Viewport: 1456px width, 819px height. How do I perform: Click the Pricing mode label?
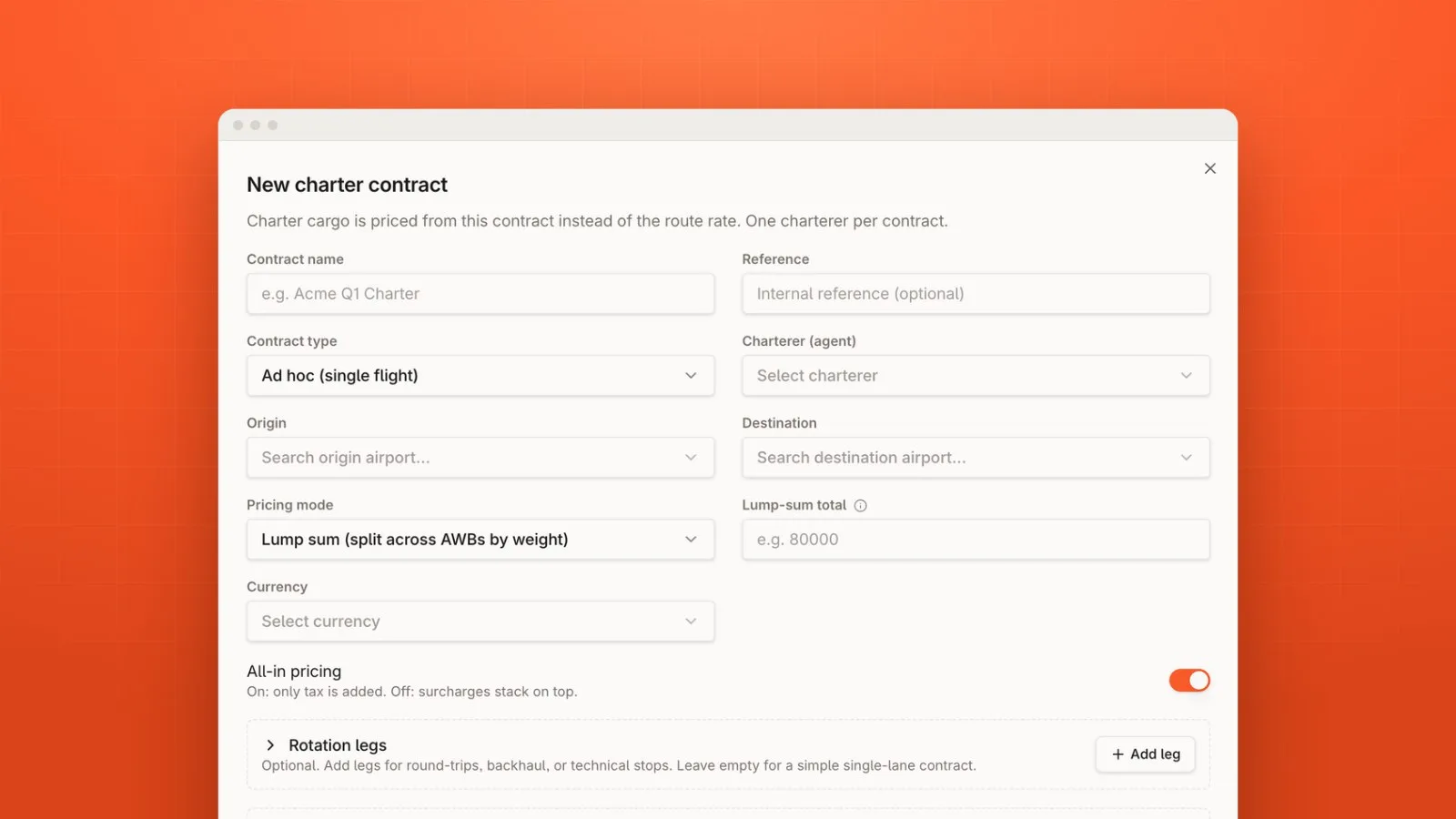tap(289, 505)
